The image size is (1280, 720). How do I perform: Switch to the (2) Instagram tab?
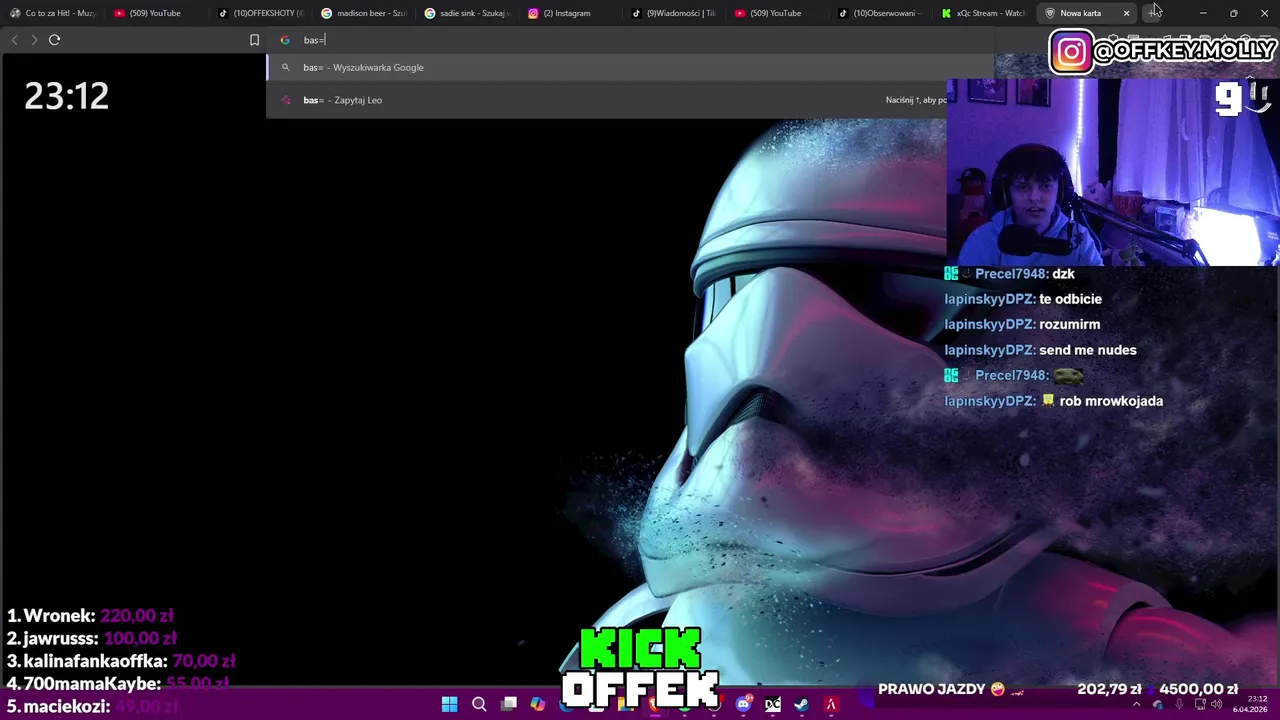(572, 13)
